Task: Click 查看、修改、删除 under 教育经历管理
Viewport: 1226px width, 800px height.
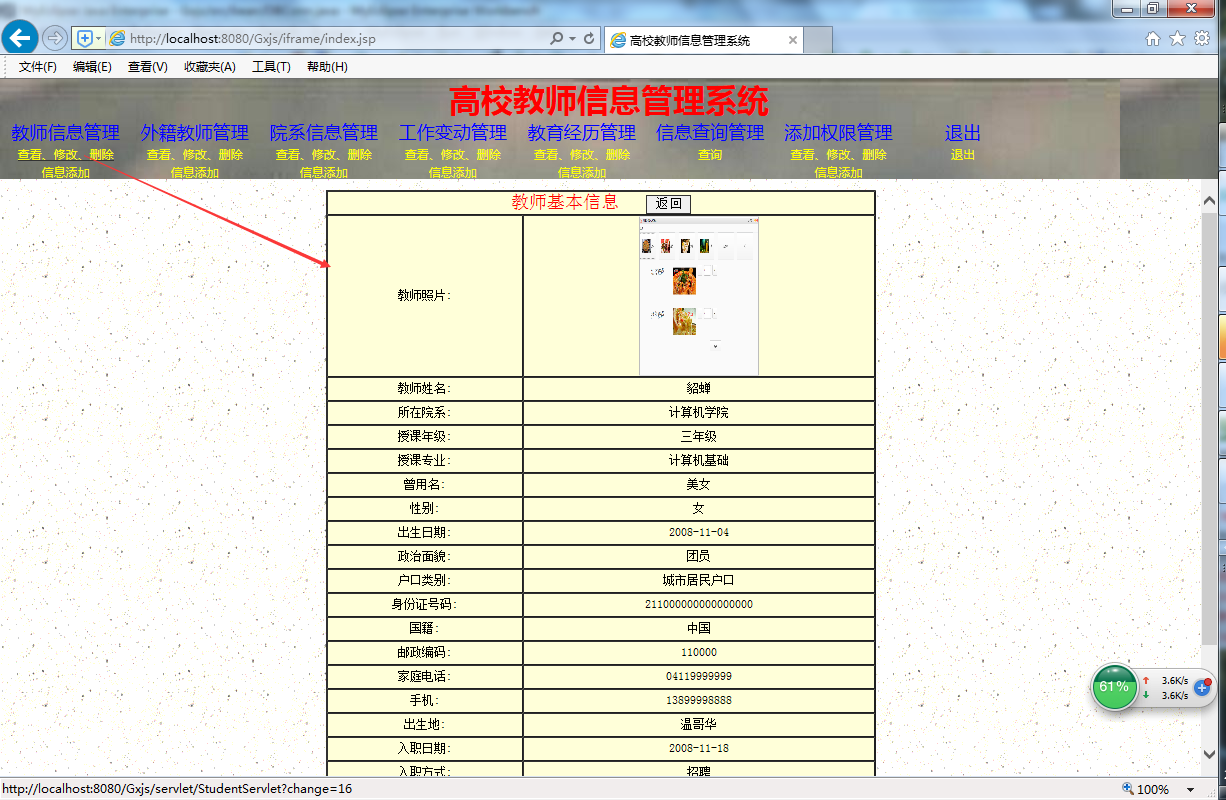Action: click(581, 155)
